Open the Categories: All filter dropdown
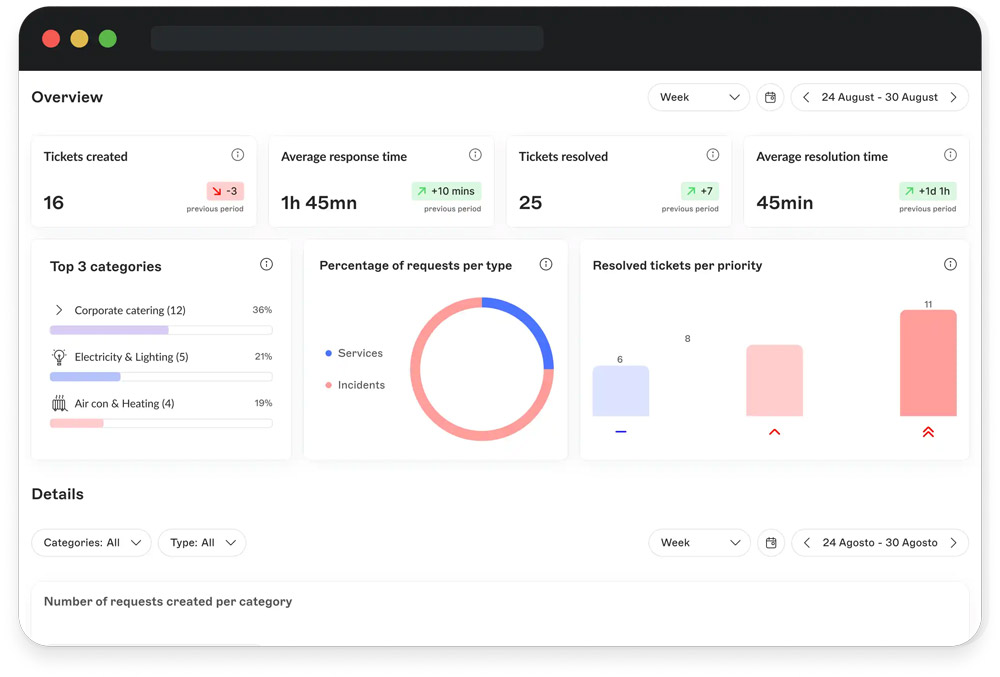Screen dimensions: 1000x677 click(92, 542)
